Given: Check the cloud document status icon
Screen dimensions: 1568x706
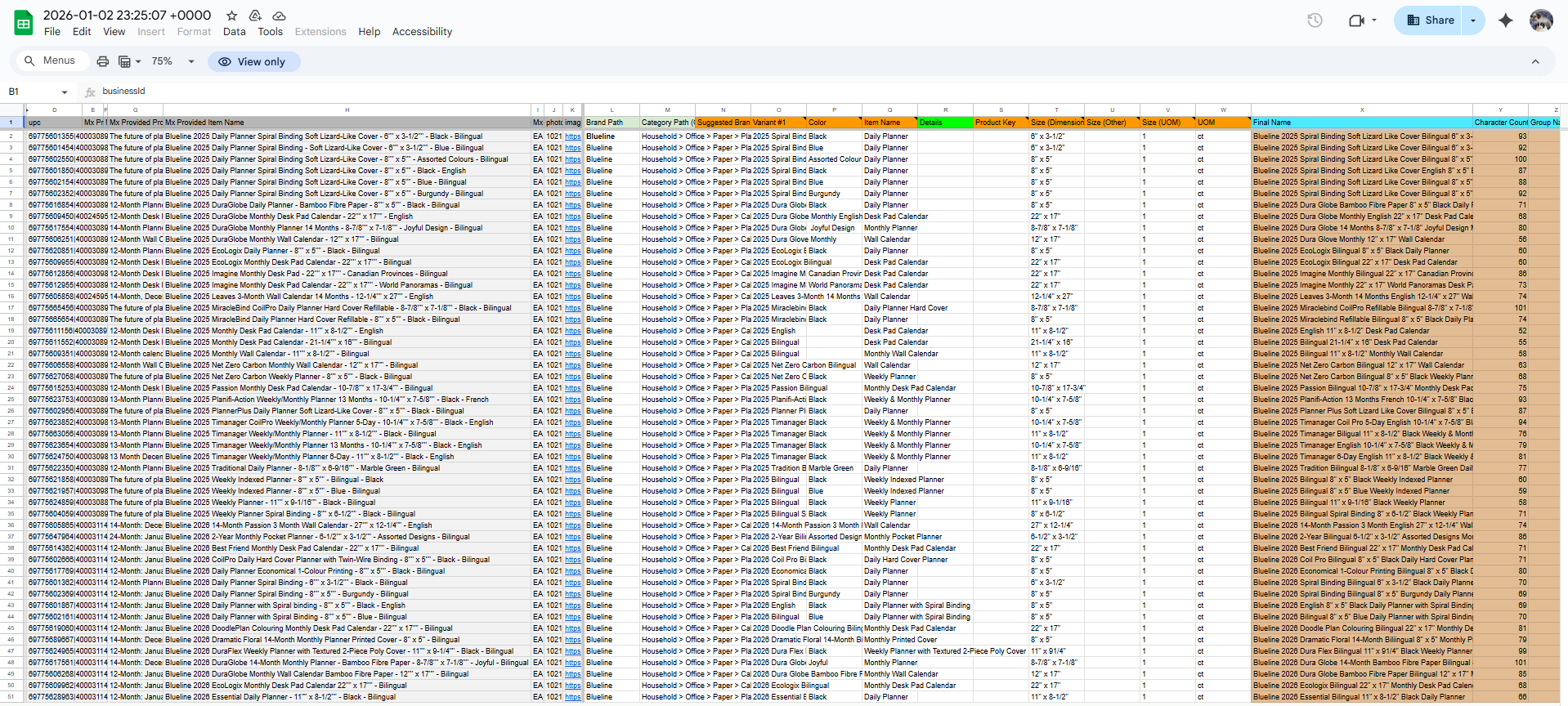Looking at the screenshot, I should click(x=279, y=16).
